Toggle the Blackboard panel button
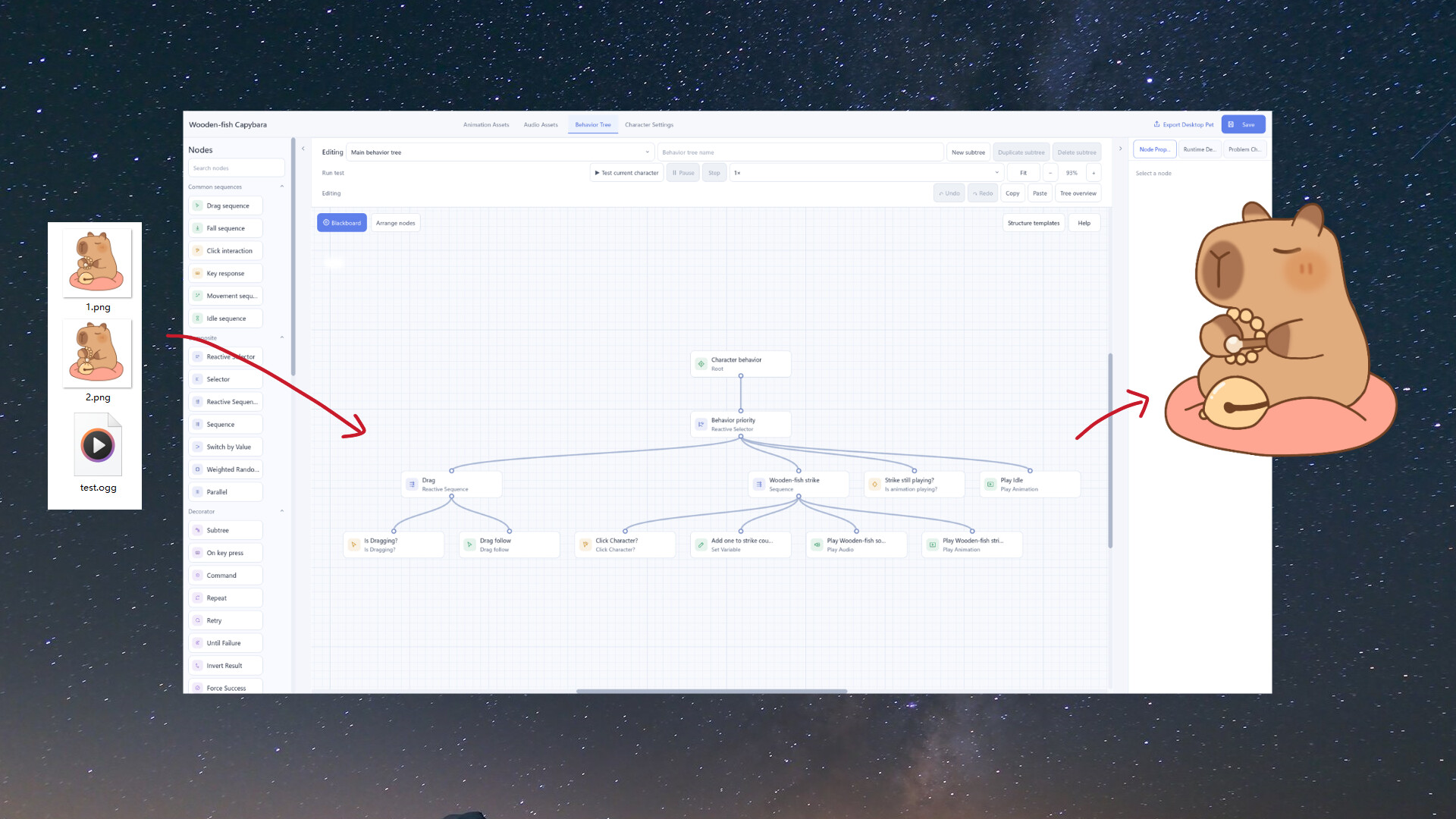Image resolution: width=1456 pixels, height=819 pixels. point(342,223)
